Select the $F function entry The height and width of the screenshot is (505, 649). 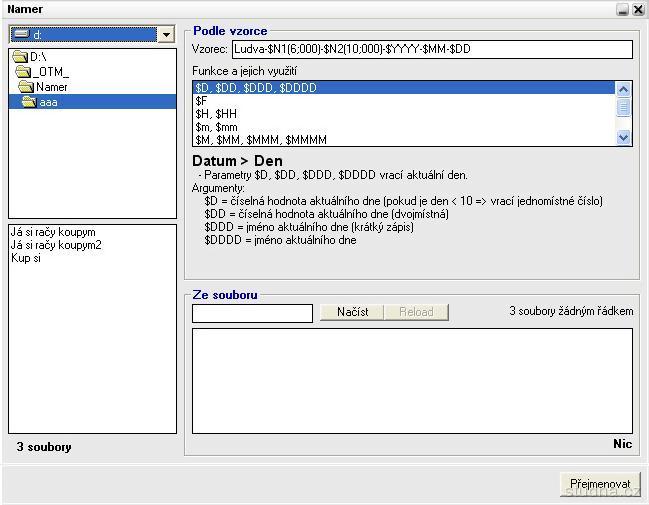coord(202,101)
